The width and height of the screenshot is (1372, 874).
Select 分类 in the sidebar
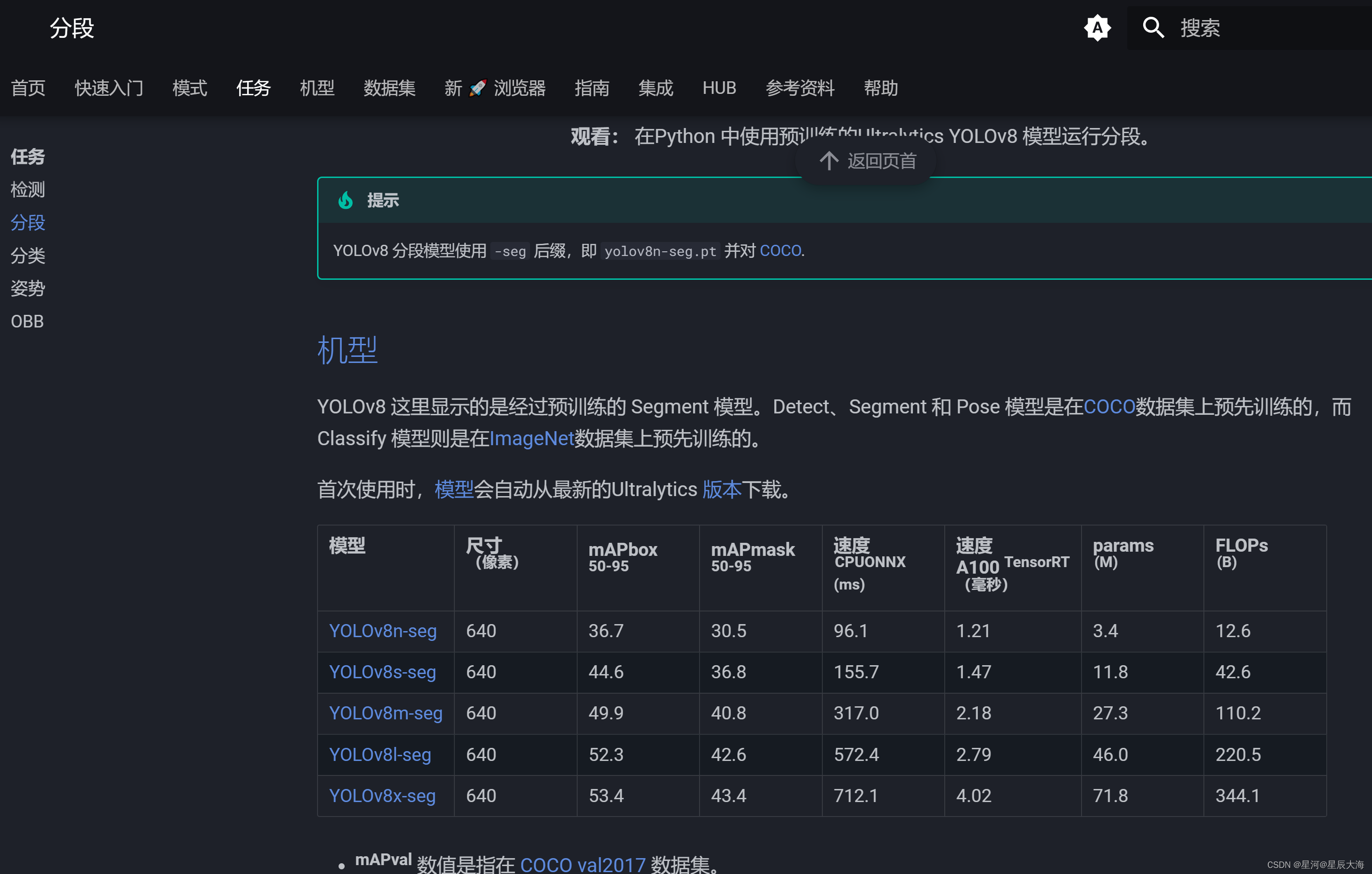click(28, 256)
